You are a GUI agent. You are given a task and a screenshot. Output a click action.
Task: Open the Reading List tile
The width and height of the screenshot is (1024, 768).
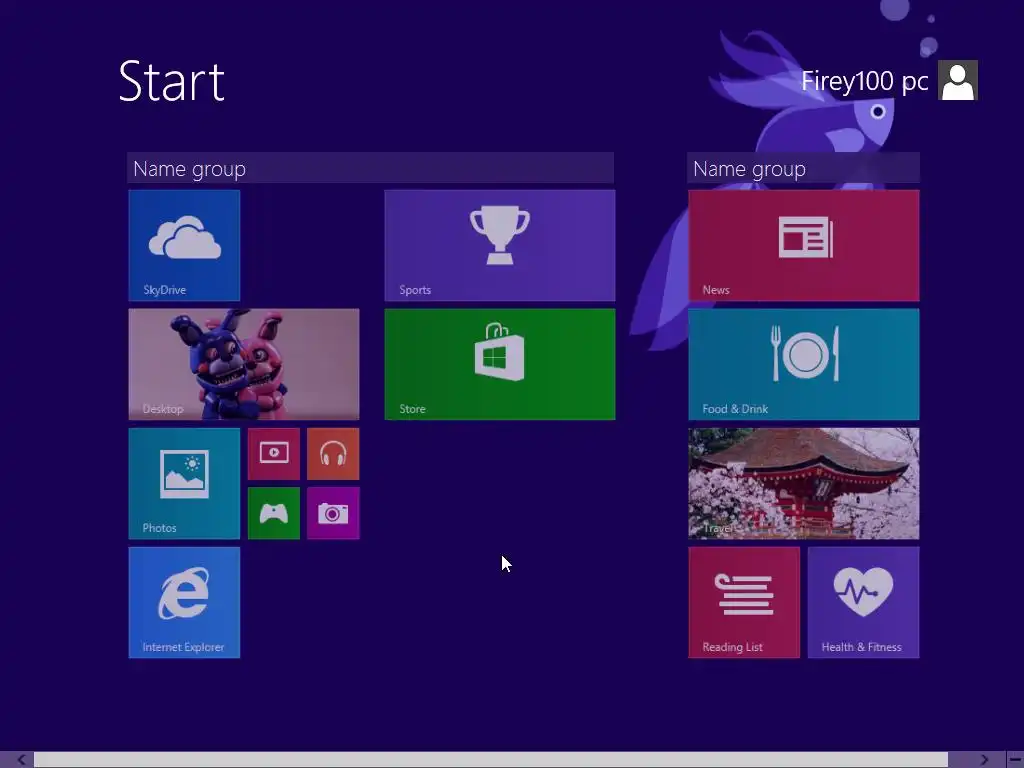click(744, 603)
